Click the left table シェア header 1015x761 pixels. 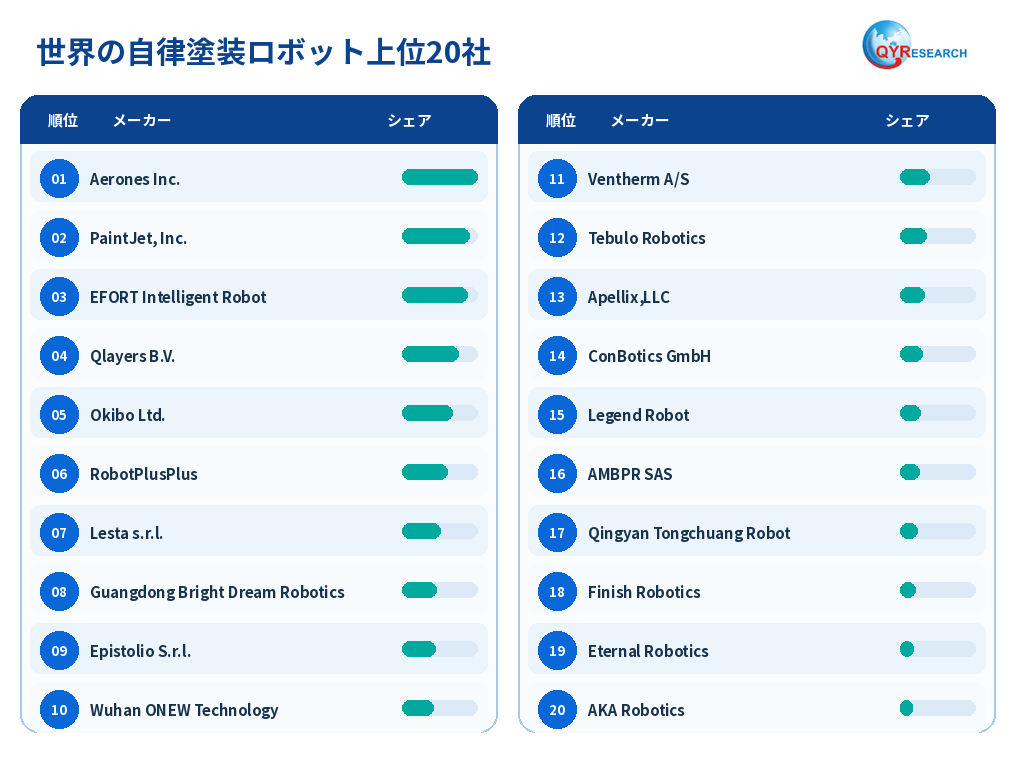pos(409,120)
